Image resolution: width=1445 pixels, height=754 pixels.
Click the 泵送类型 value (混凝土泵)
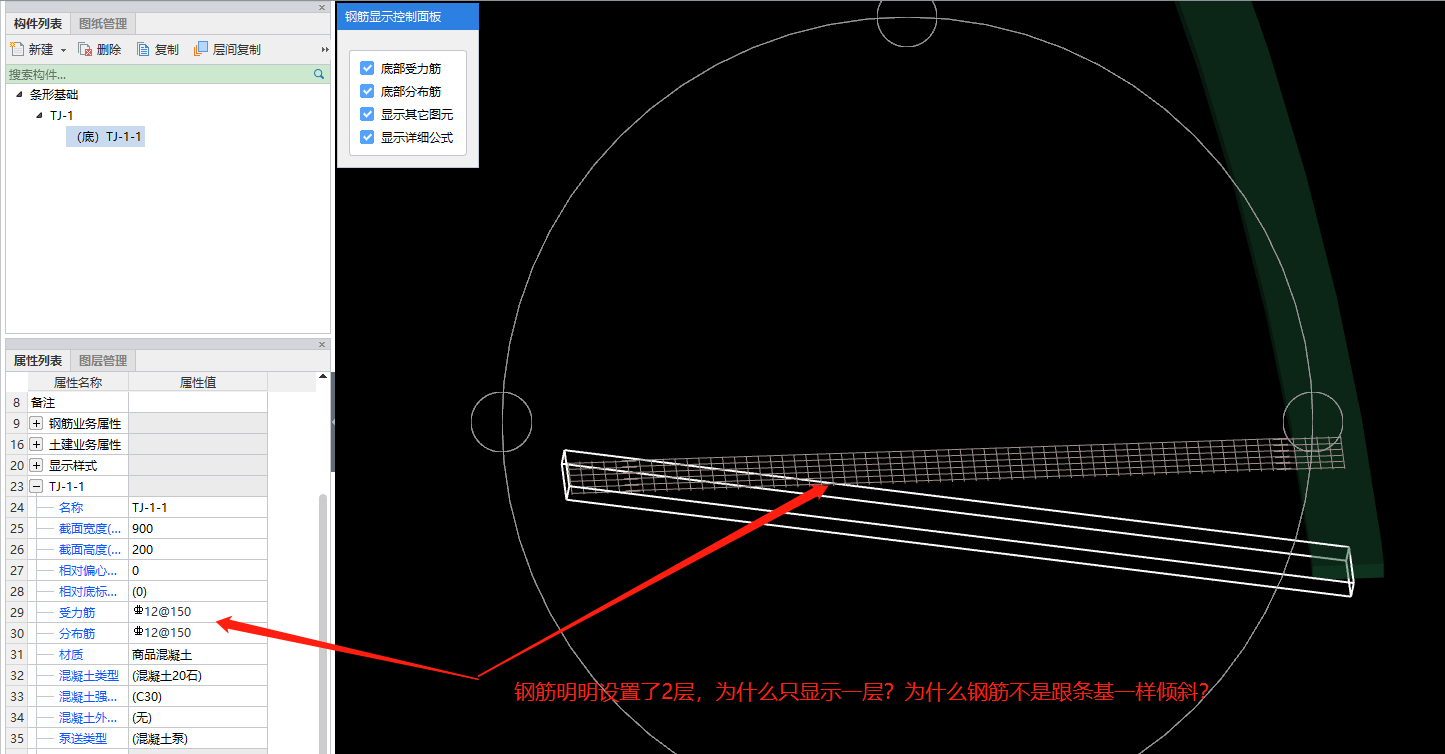pyautogui.click(x=198, y=738)
